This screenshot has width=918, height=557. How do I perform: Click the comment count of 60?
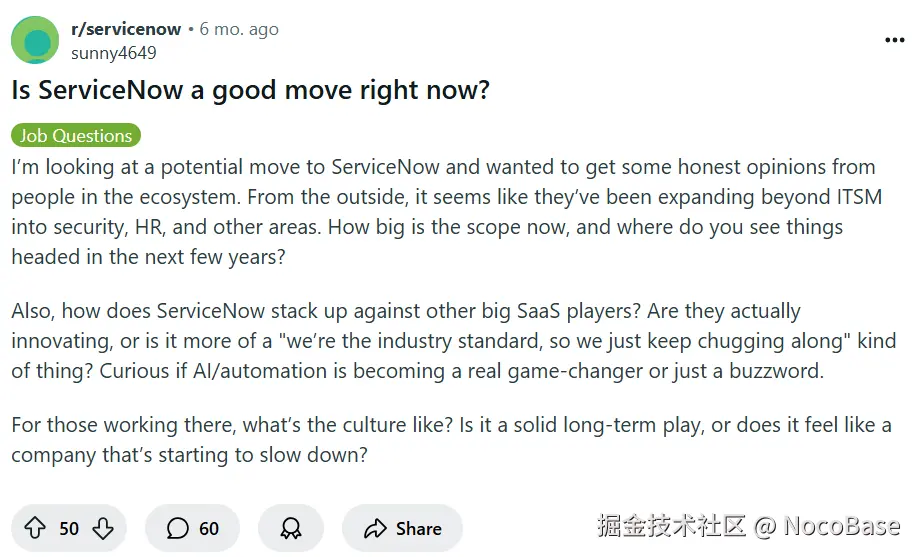(209, 528)
